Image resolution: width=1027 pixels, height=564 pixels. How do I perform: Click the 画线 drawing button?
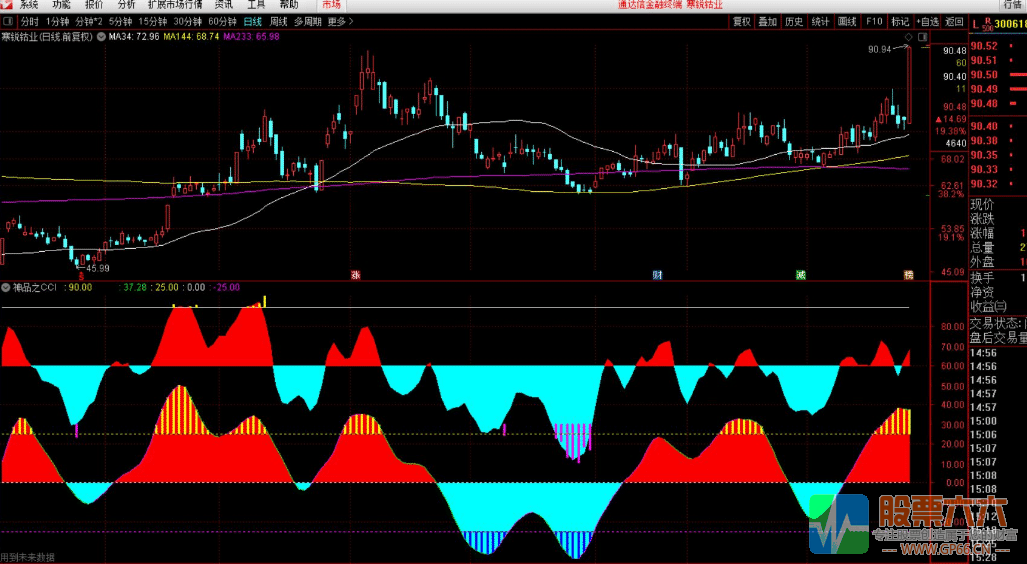click(x=848, y=22)
